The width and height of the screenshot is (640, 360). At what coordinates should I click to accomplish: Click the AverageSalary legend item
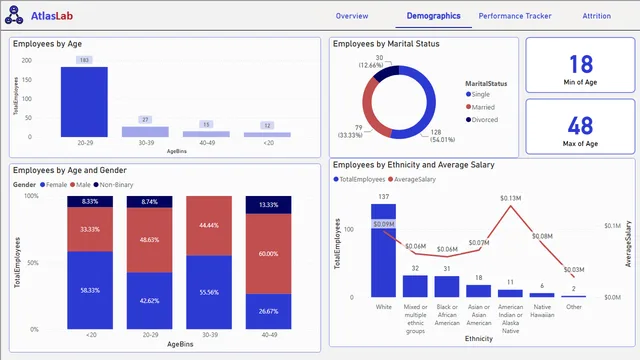point(412,179)
